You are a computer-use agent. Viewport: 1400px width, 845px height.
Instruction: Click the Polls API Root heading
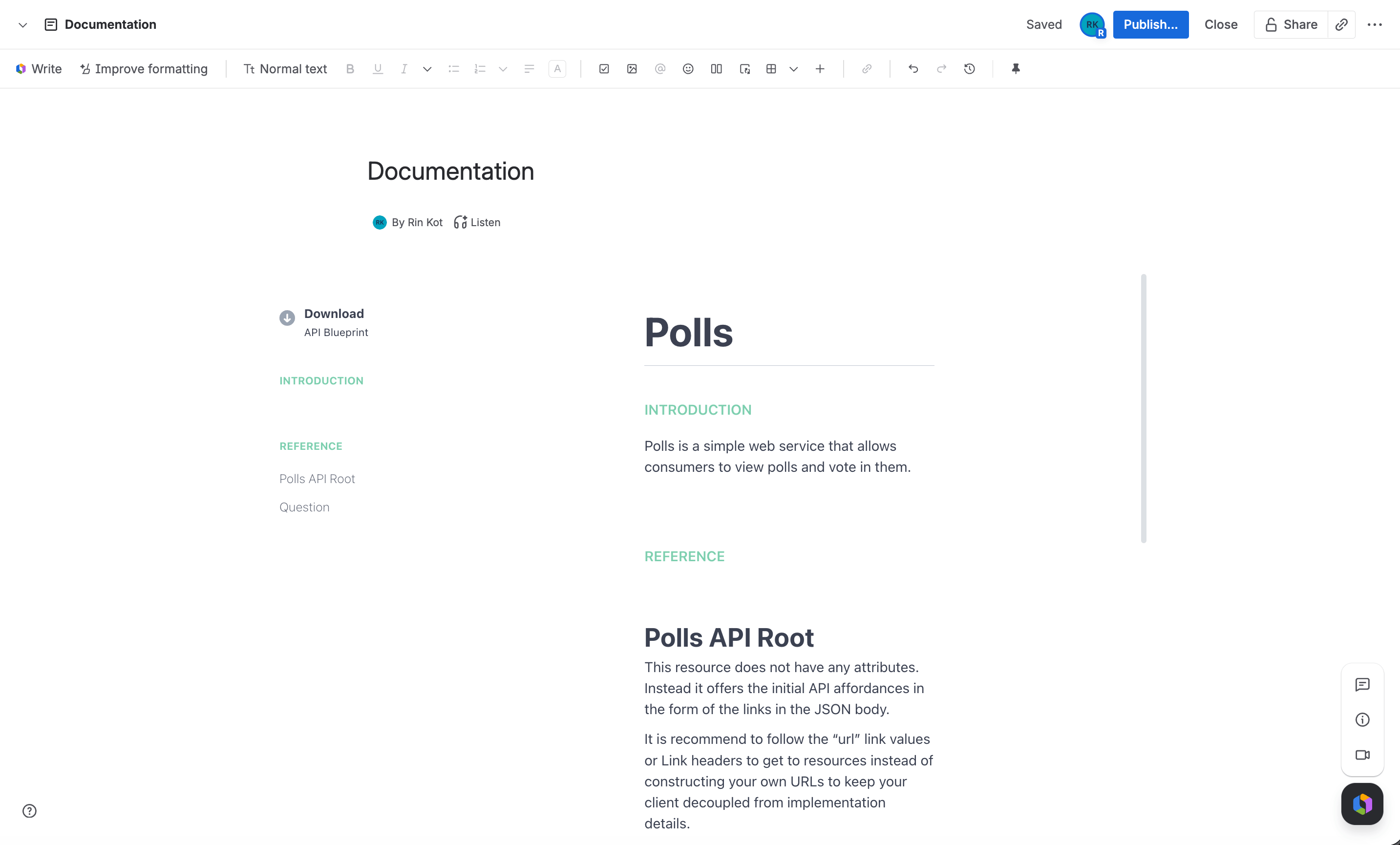pos(729,637)
